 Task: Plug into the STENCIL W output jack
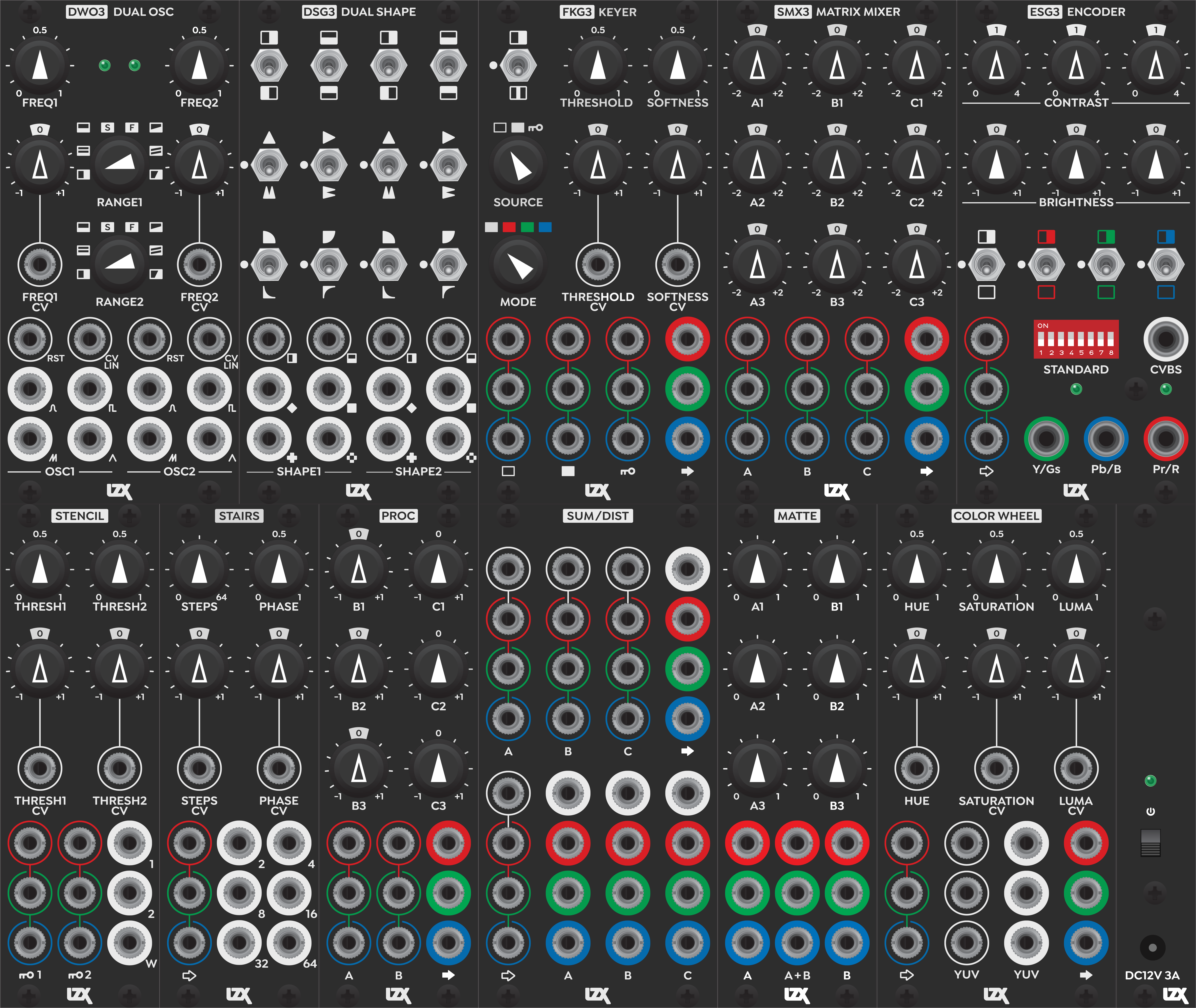tap(130, 943)
